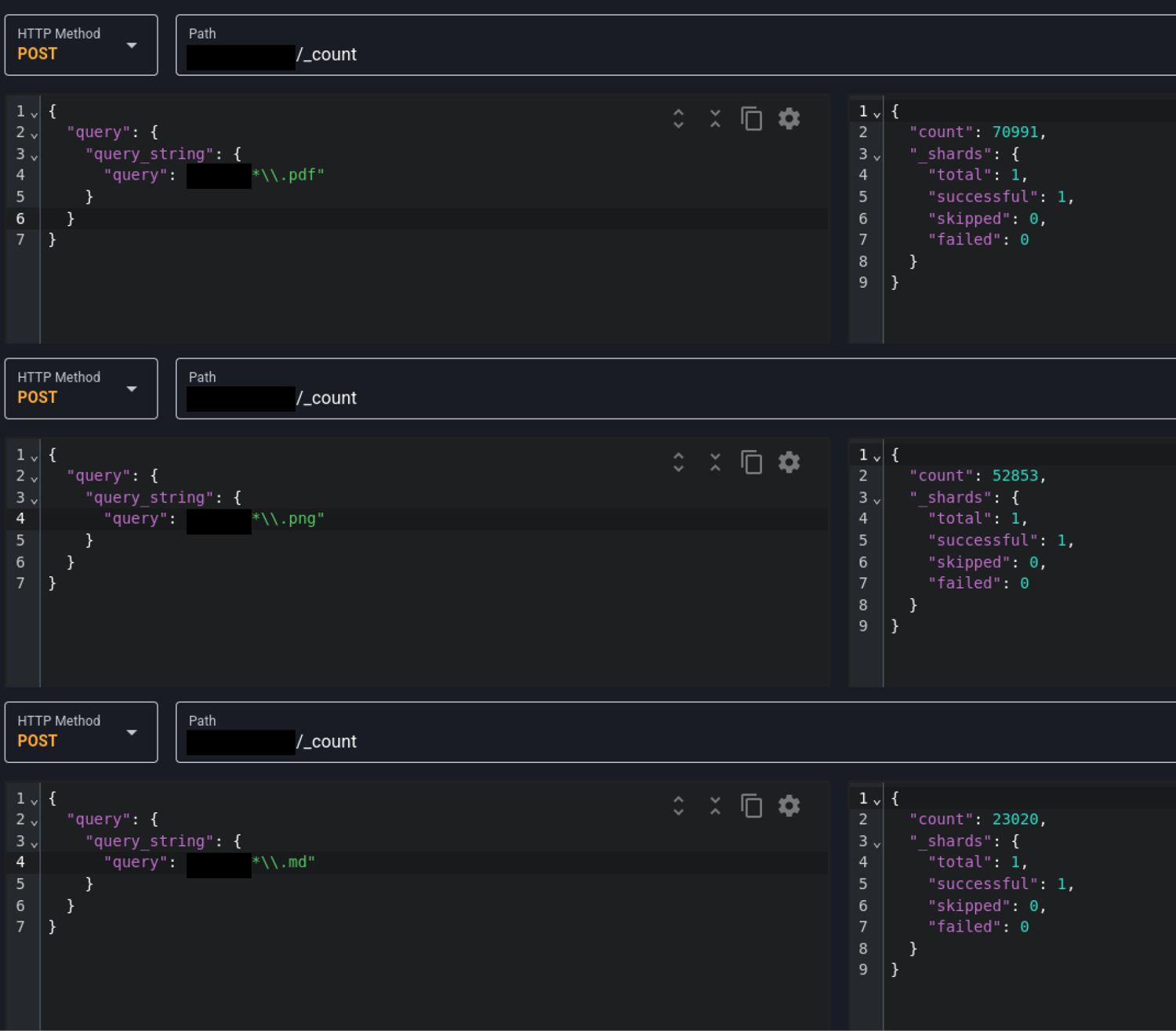The width and height of the screenshot is (1176, 1031).
Task: Focus the Path field of the png request
Action: pyautogui.click(x=676, y=389)
